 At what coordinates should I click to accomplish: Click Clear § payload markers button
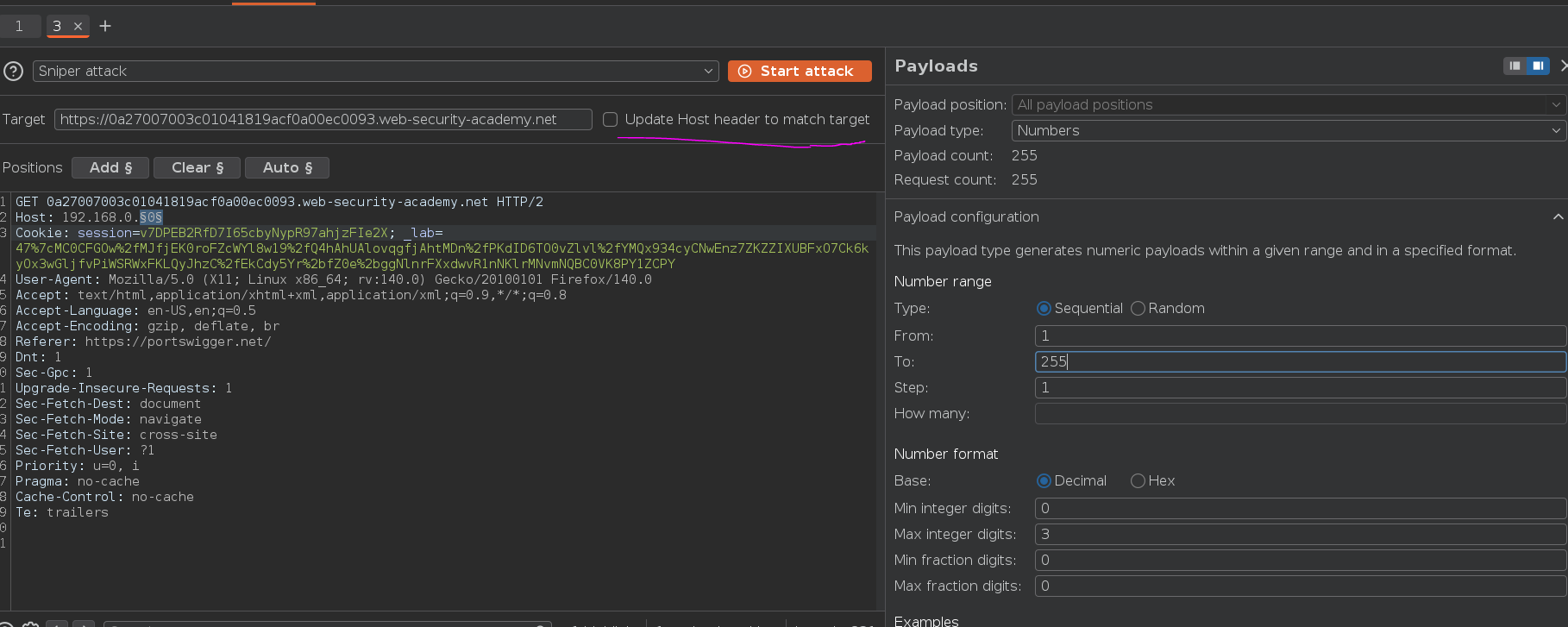pyautogui.click(x=198, y=167)
